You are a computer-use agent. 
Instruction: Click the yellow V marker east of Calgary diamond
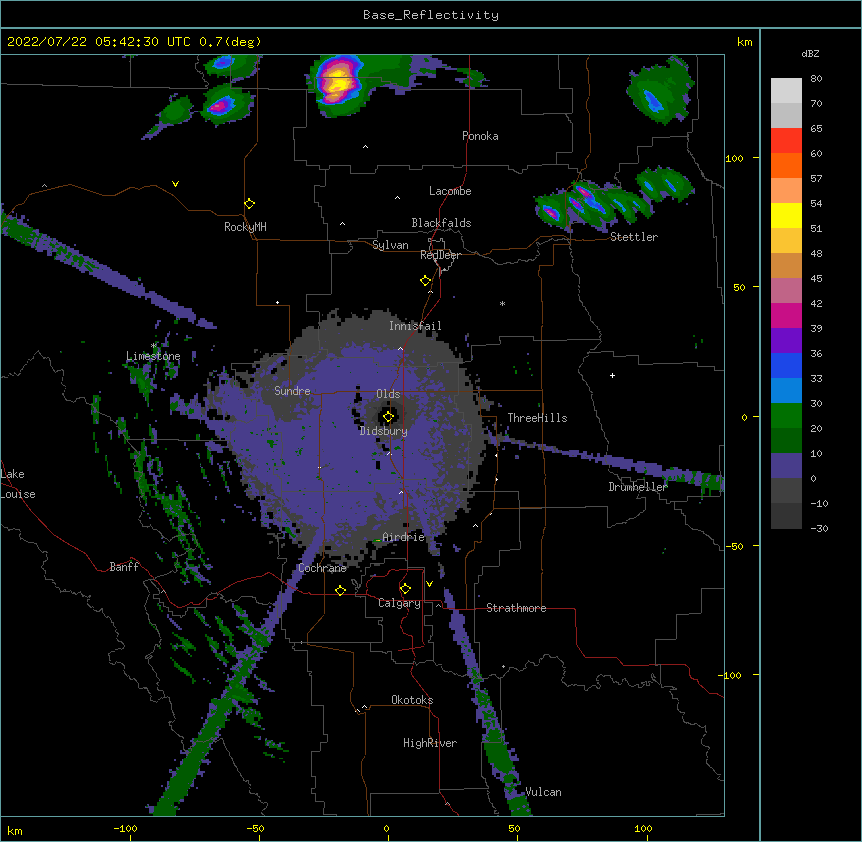coord(429,584)
